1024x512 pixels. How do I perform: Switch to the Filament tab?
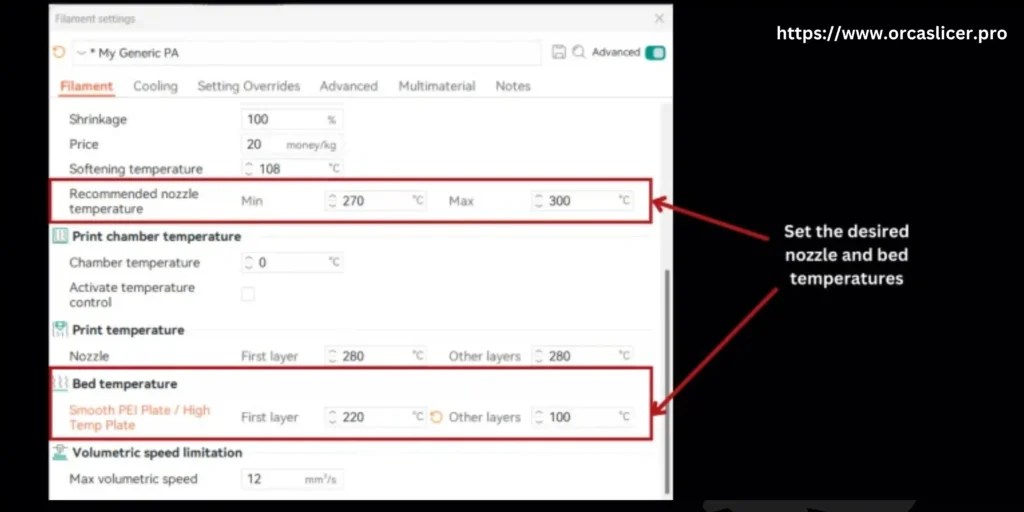(x=86, y=86)
